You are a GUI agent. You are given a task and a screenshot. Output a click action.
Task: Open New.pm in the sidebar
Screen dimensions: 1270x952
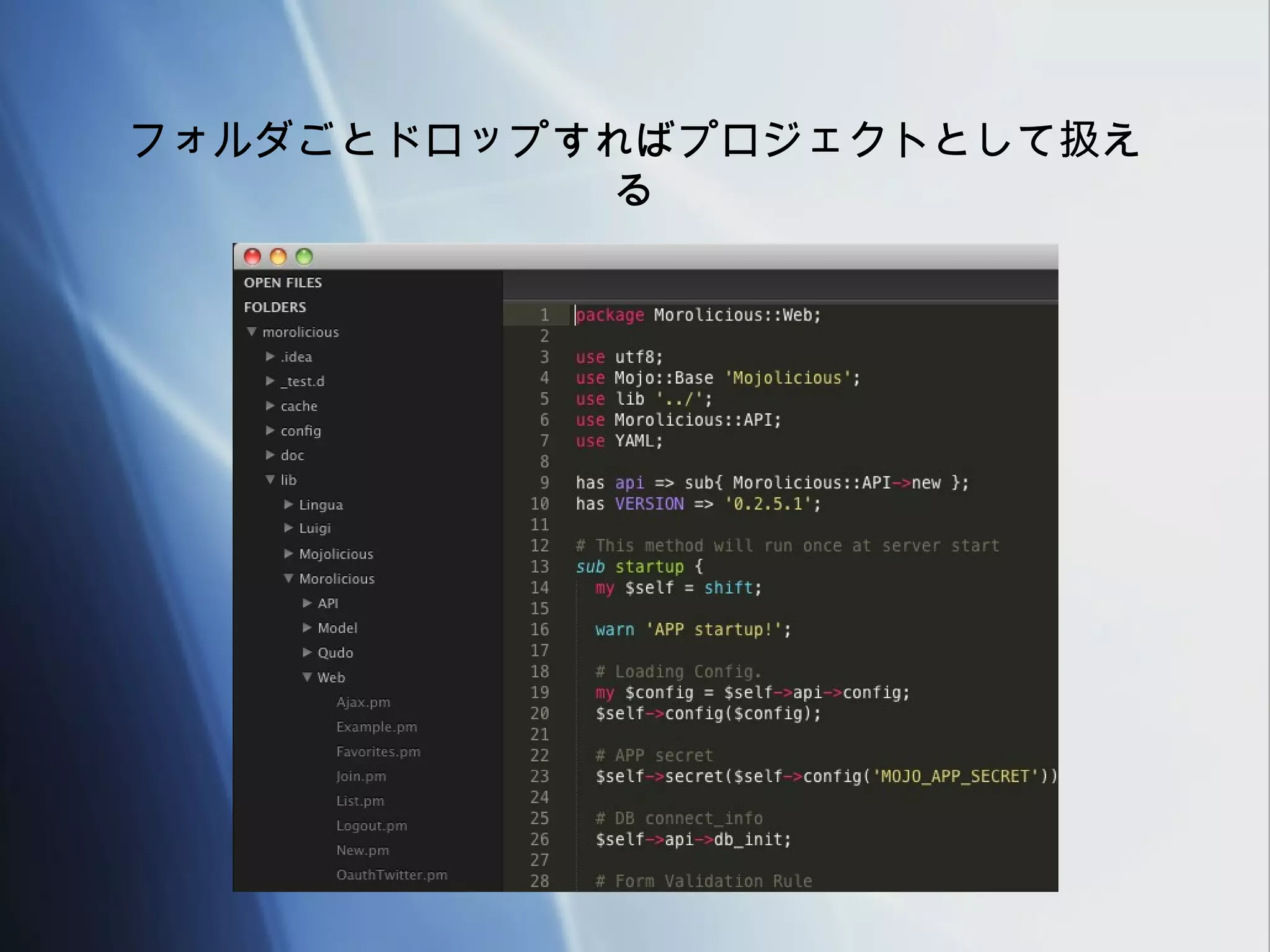tap(363, 850)
